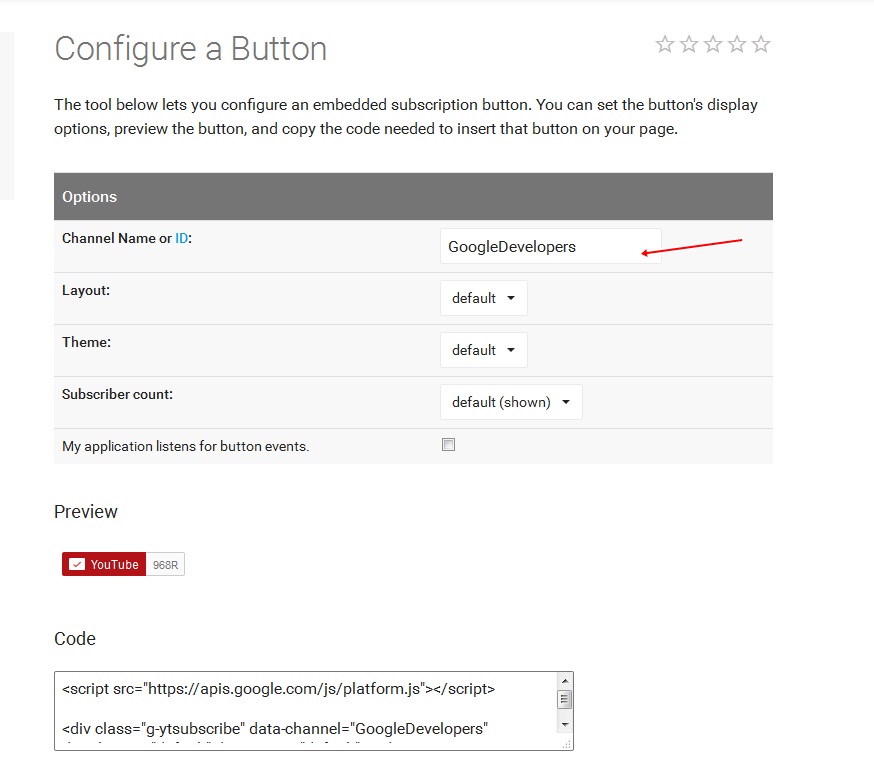Focus the GoogleDevelopers channel name field

click(x=549, y=247)
